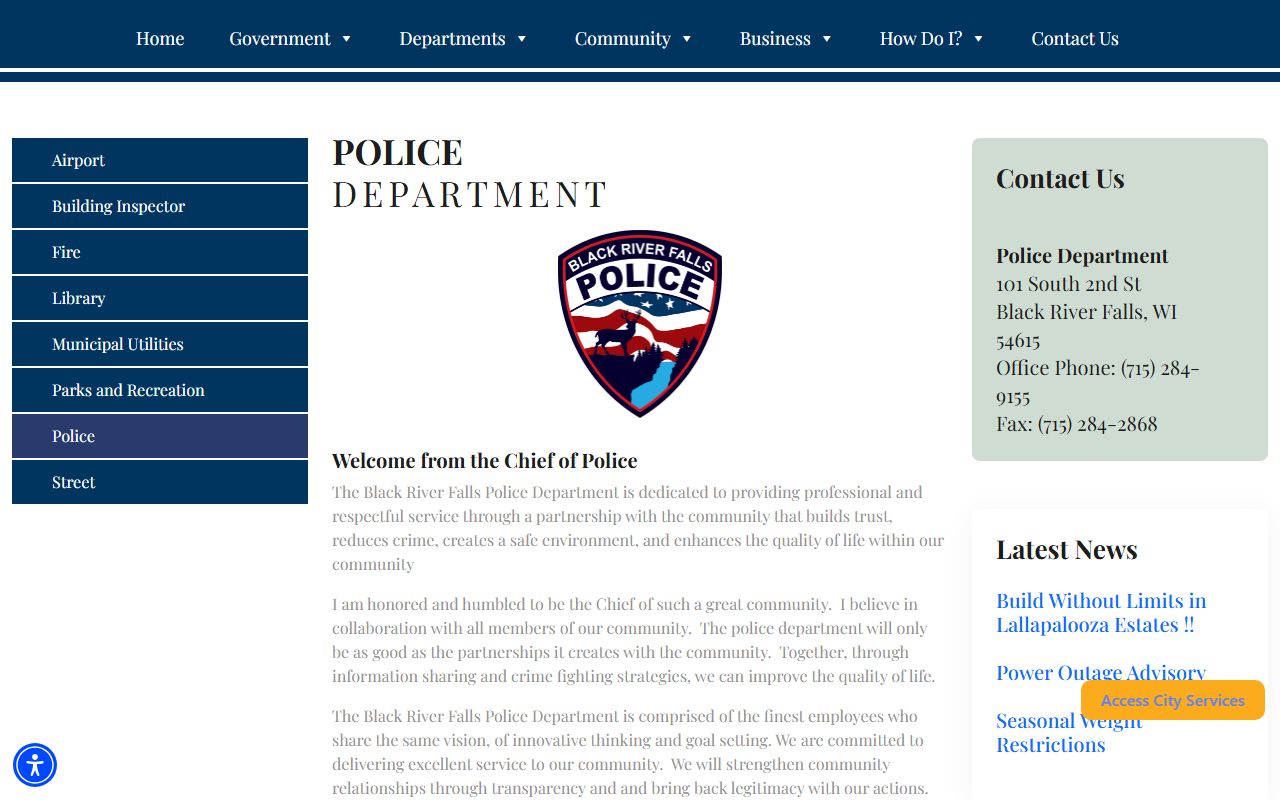Open the Library department page
The width and height of the screenshot is (1280, 800).
coord(160,298)
